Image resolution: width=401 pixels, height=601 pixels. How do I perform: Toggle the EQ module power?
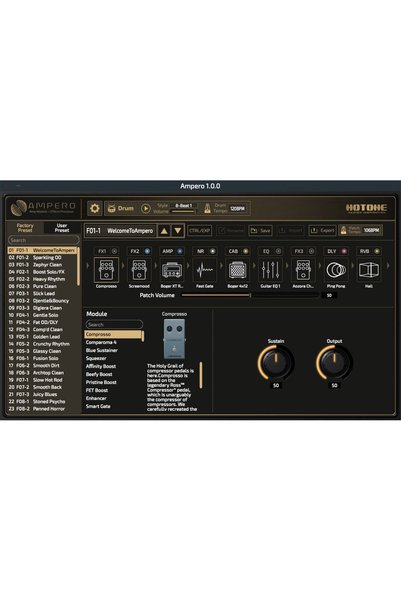click(x=278, y=251)
